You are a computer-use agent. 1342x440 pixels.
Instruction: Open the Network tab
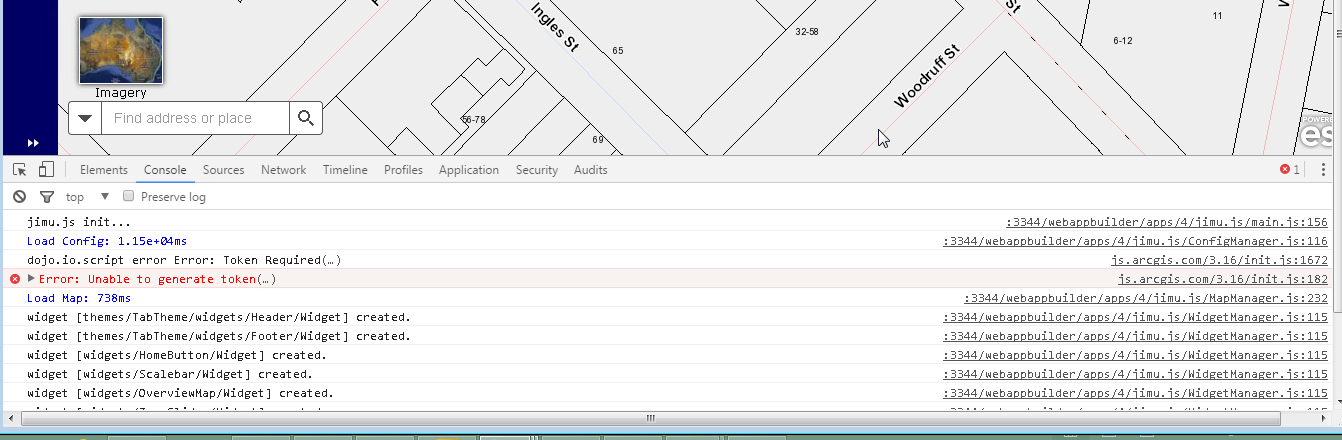point(284,170)
